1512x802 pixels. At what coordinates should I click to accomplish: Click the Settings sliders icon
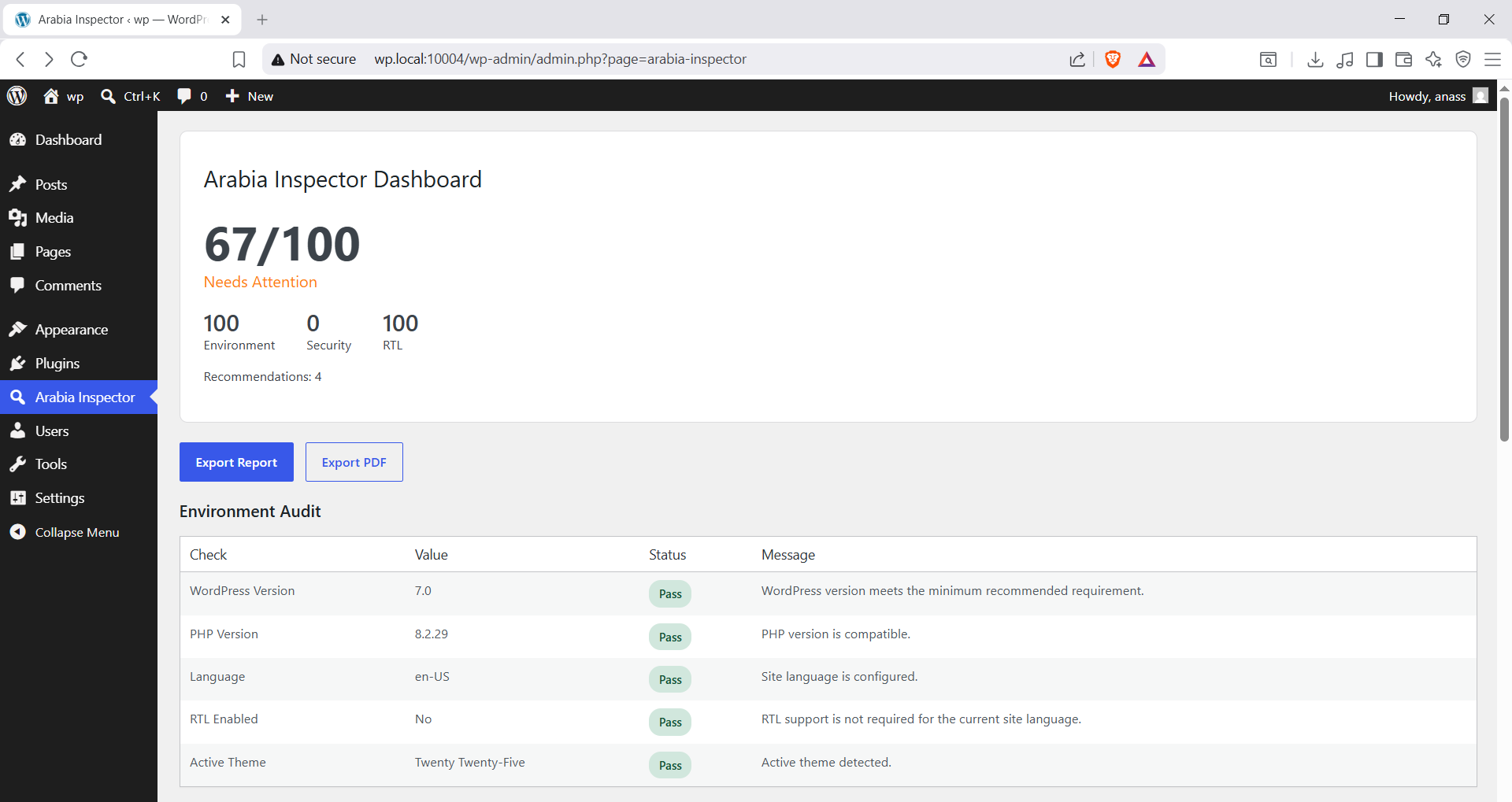(x=17, y=498)
